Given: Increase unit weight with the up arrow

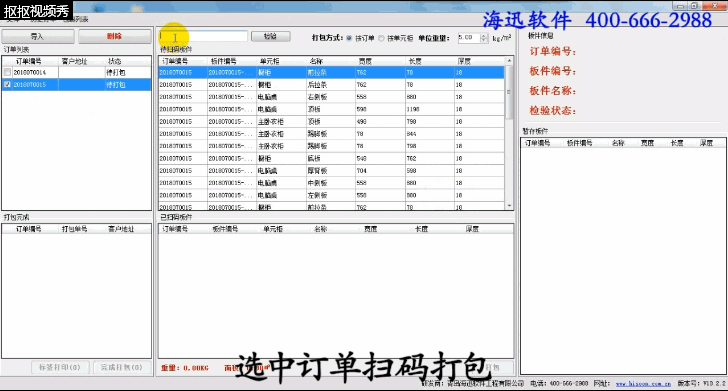Looking at the screenshot, I should tap(484, 35).
